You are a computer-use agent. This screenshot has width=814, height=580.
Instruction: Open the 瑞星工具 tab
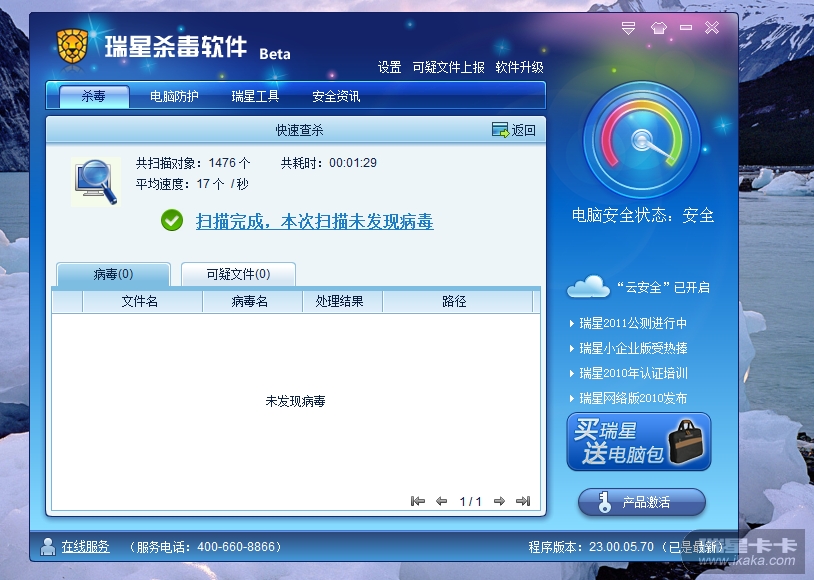click(x=255, y=96)
